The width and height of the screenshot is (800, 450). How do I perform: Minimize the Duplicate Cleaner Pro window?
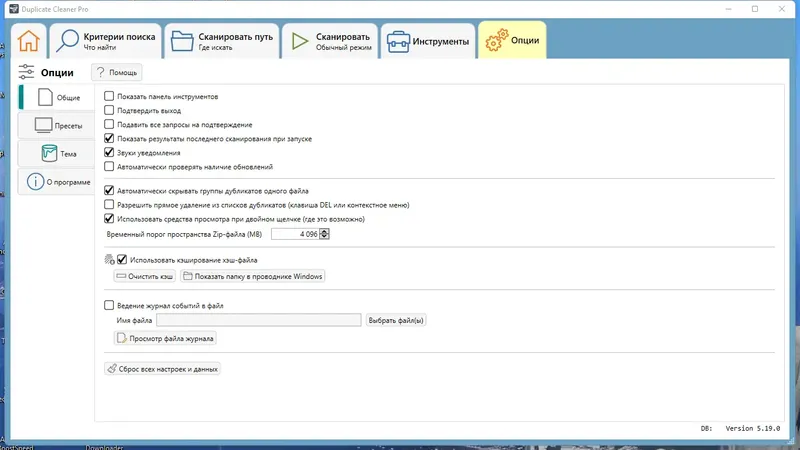coord(729,9)
